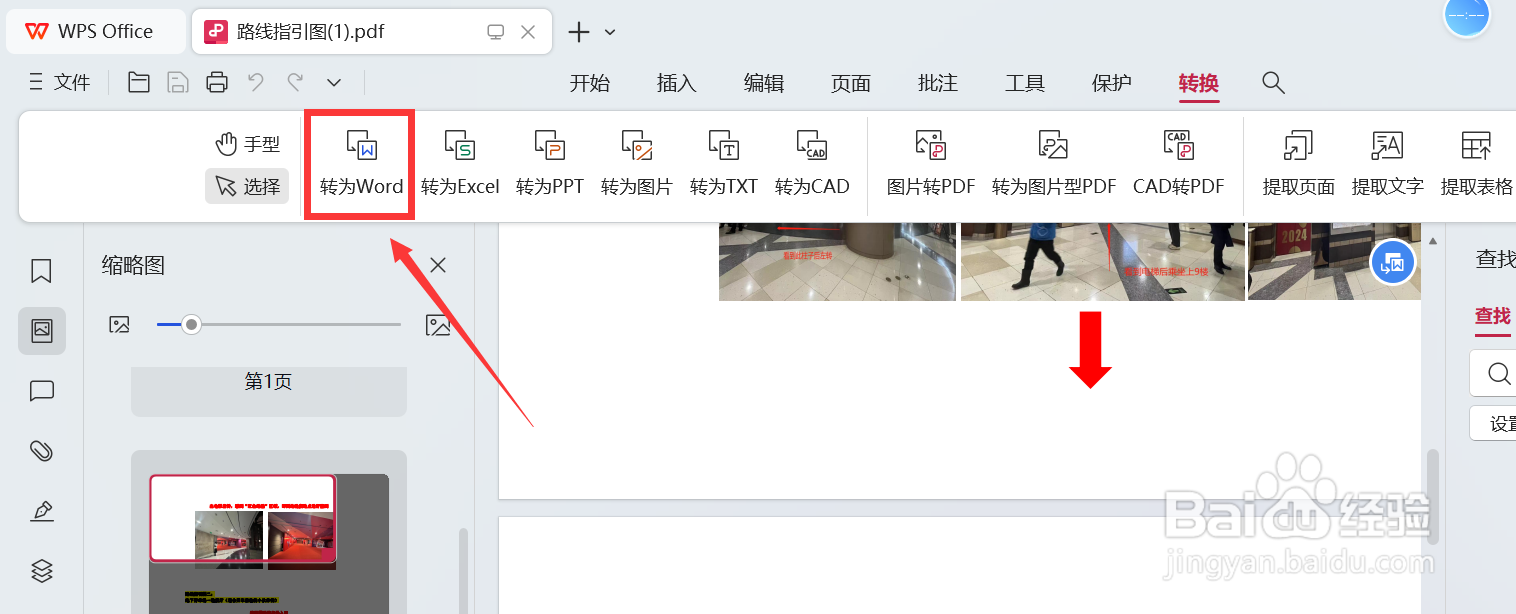Open the layers panel in sidebar
Screen dimensions: 1516x614
(x=41, y=571)
